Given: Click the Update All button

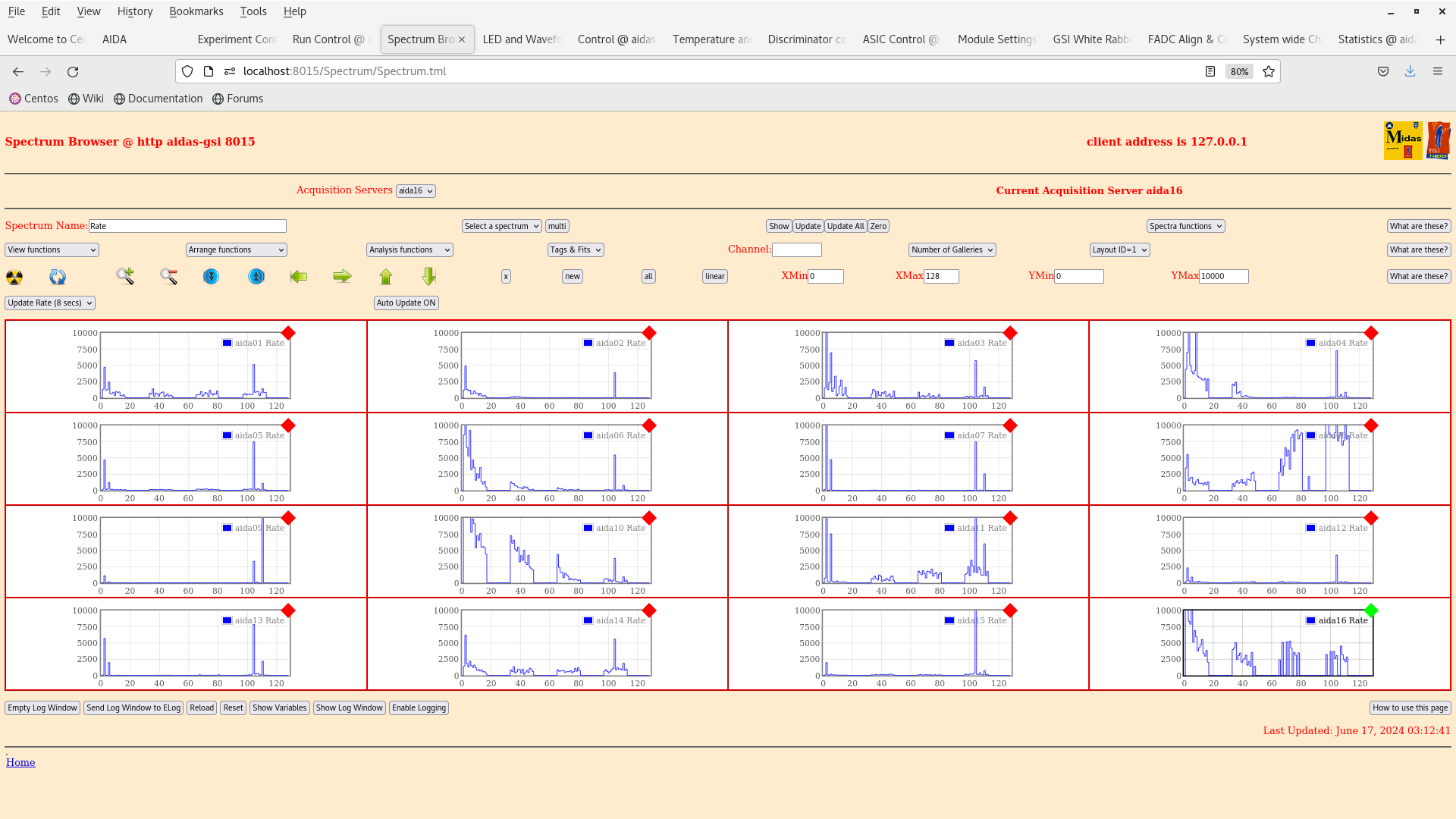Looking at the screenshot, I should [x=845, y=226].
